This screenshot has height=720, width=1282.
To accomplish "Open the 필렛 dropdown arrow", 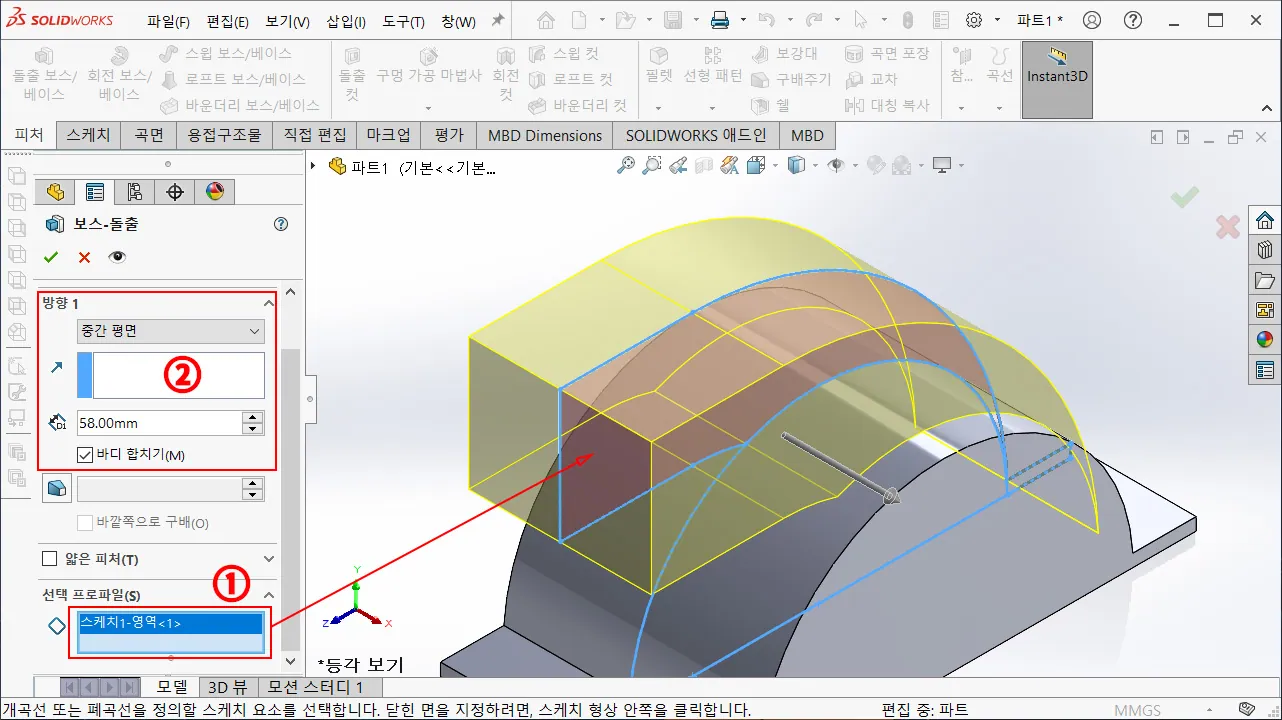I will click(659, 108).
